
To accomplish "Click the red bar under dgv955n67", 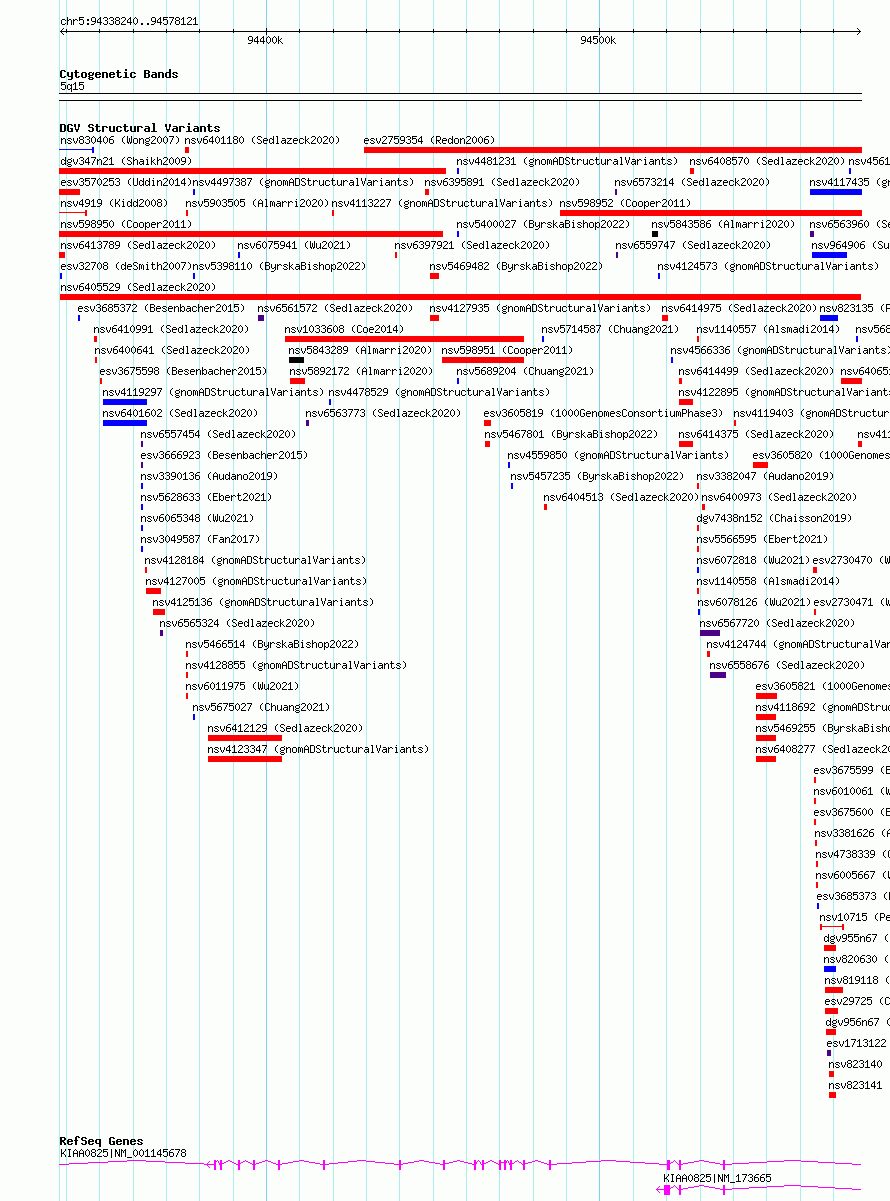I will click(830, 948).
